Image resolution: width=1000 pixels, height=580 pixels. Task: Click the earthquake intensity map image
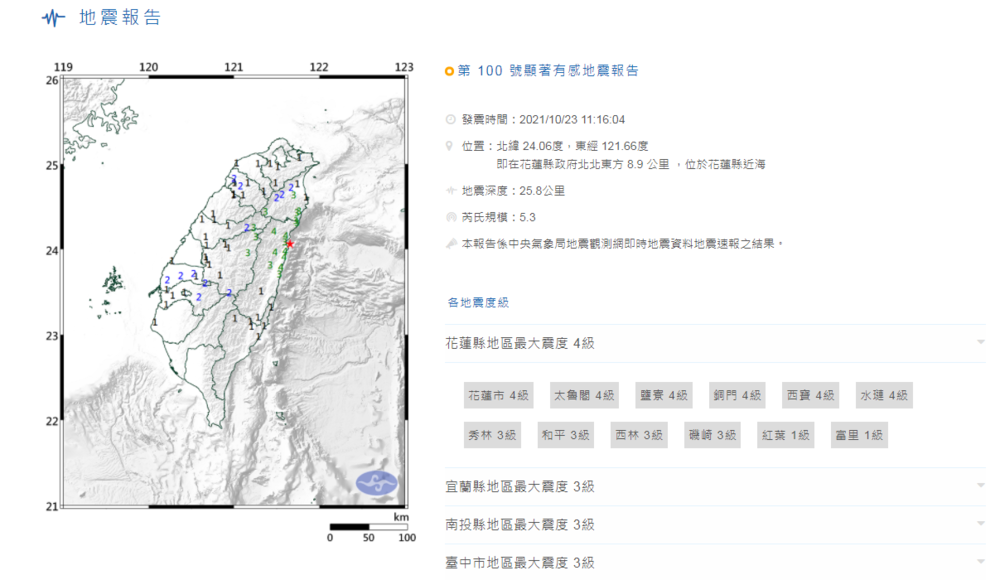(x=235, y=292)
